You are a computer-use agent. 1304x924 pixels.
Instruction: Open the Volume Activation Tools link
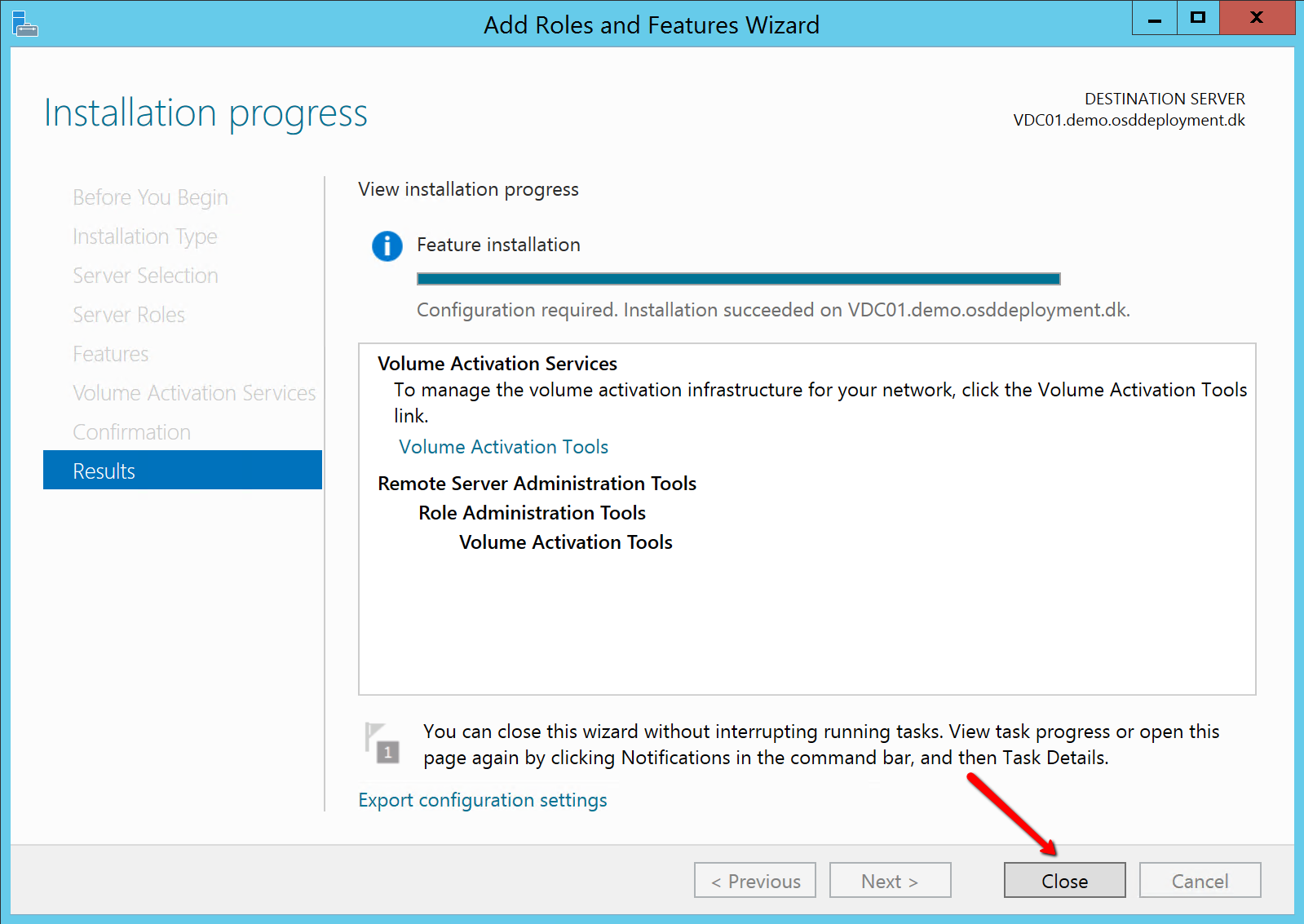[x=503, y=447]
